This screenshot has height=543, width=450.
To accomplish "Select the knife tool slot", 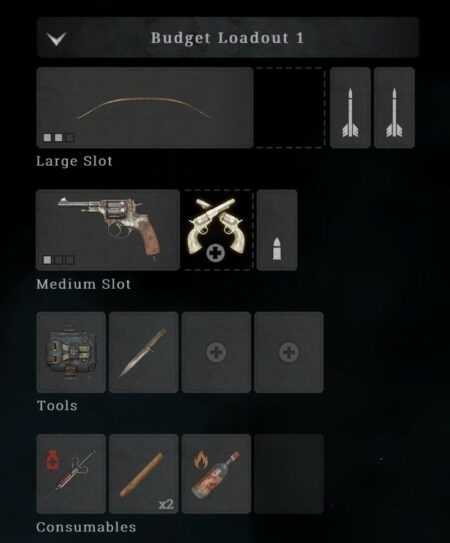I will pyautogui.click(x=144, y=352).
